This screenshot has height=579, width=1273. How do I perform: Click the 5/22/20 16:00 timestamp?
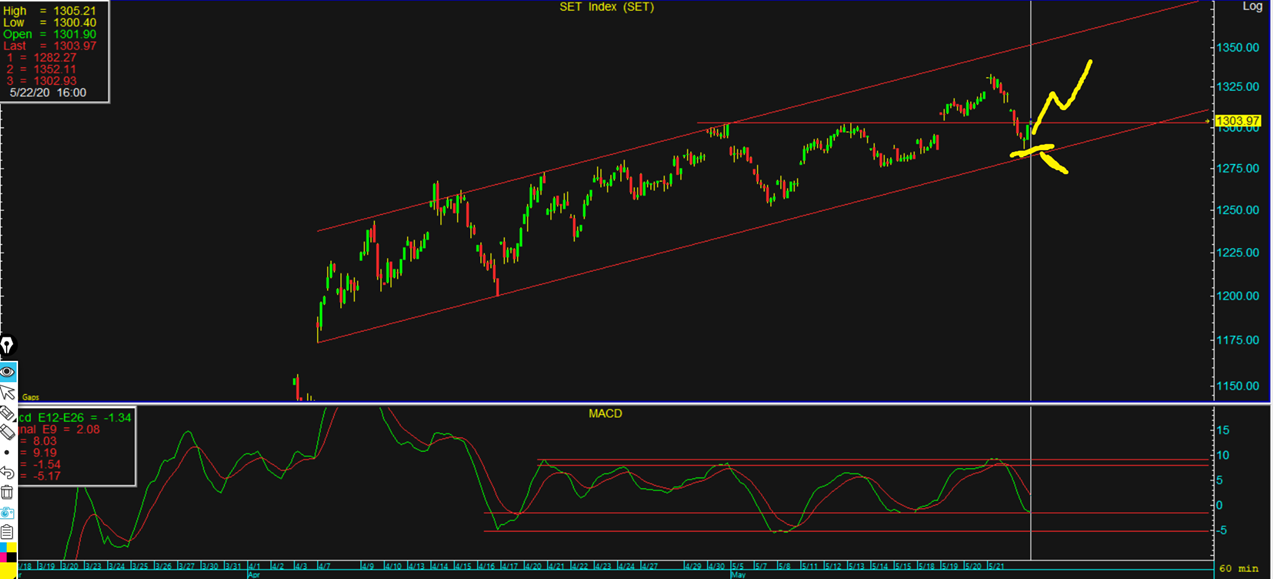[48, 92]
